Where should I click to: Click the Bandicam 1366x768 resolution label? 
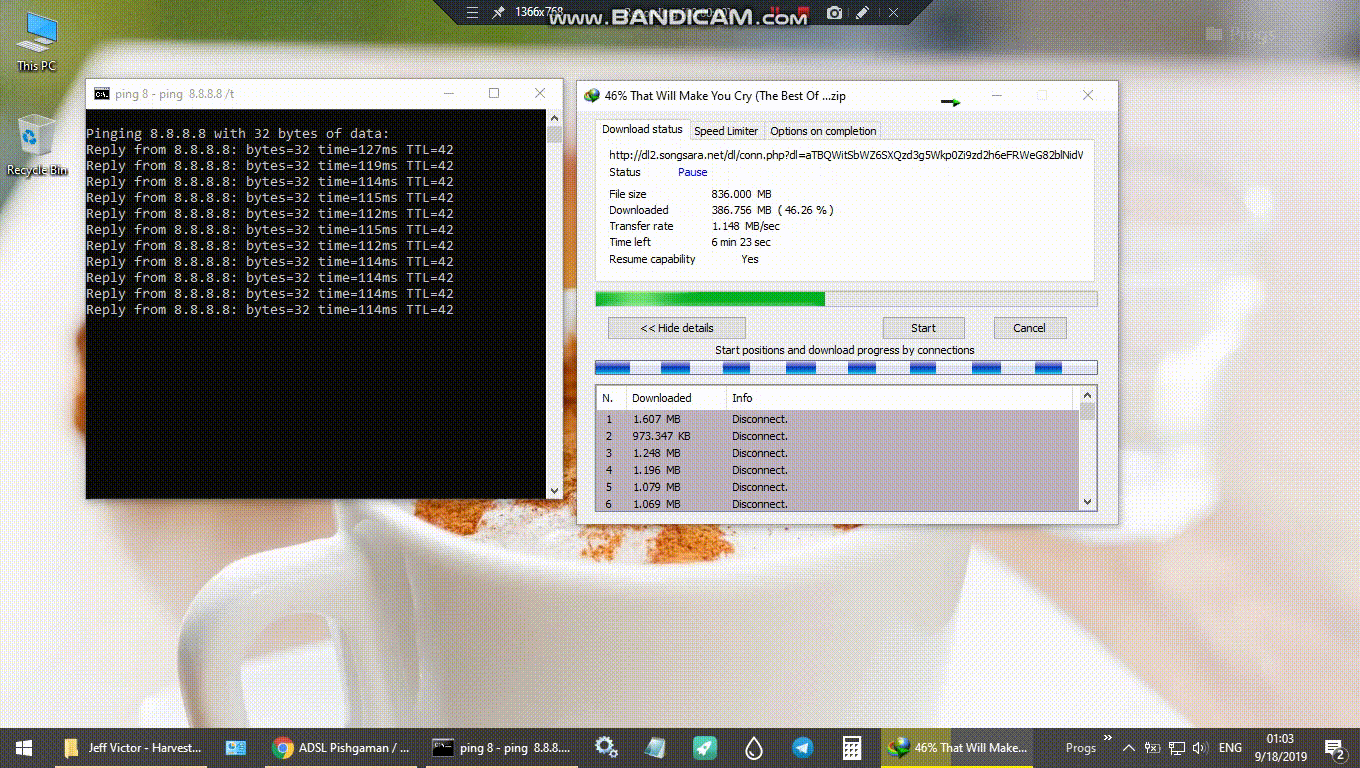pyautogui.click(x=539, y=12)
